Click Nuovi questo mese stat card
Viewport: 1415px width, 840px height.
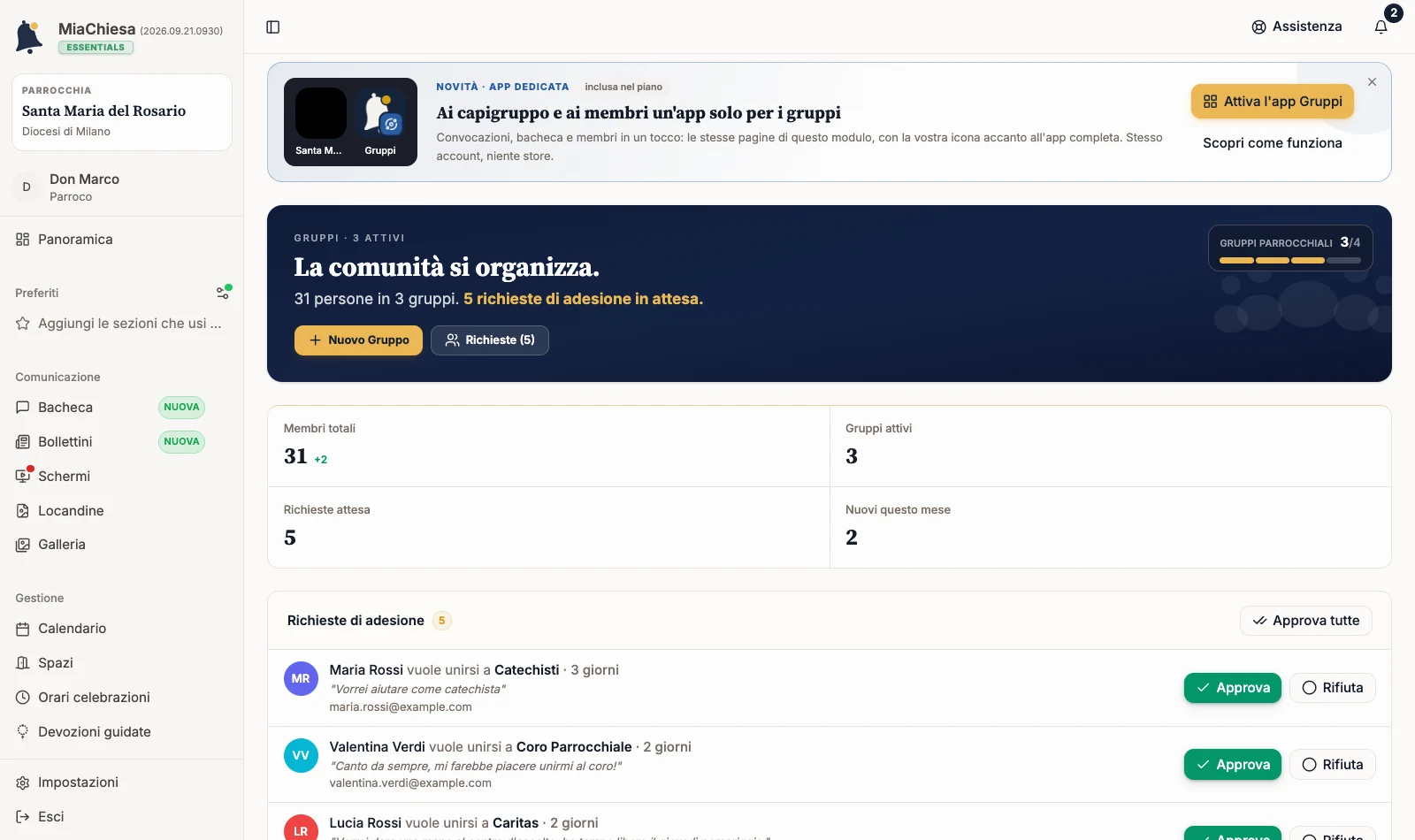[x=1110, y=528]
